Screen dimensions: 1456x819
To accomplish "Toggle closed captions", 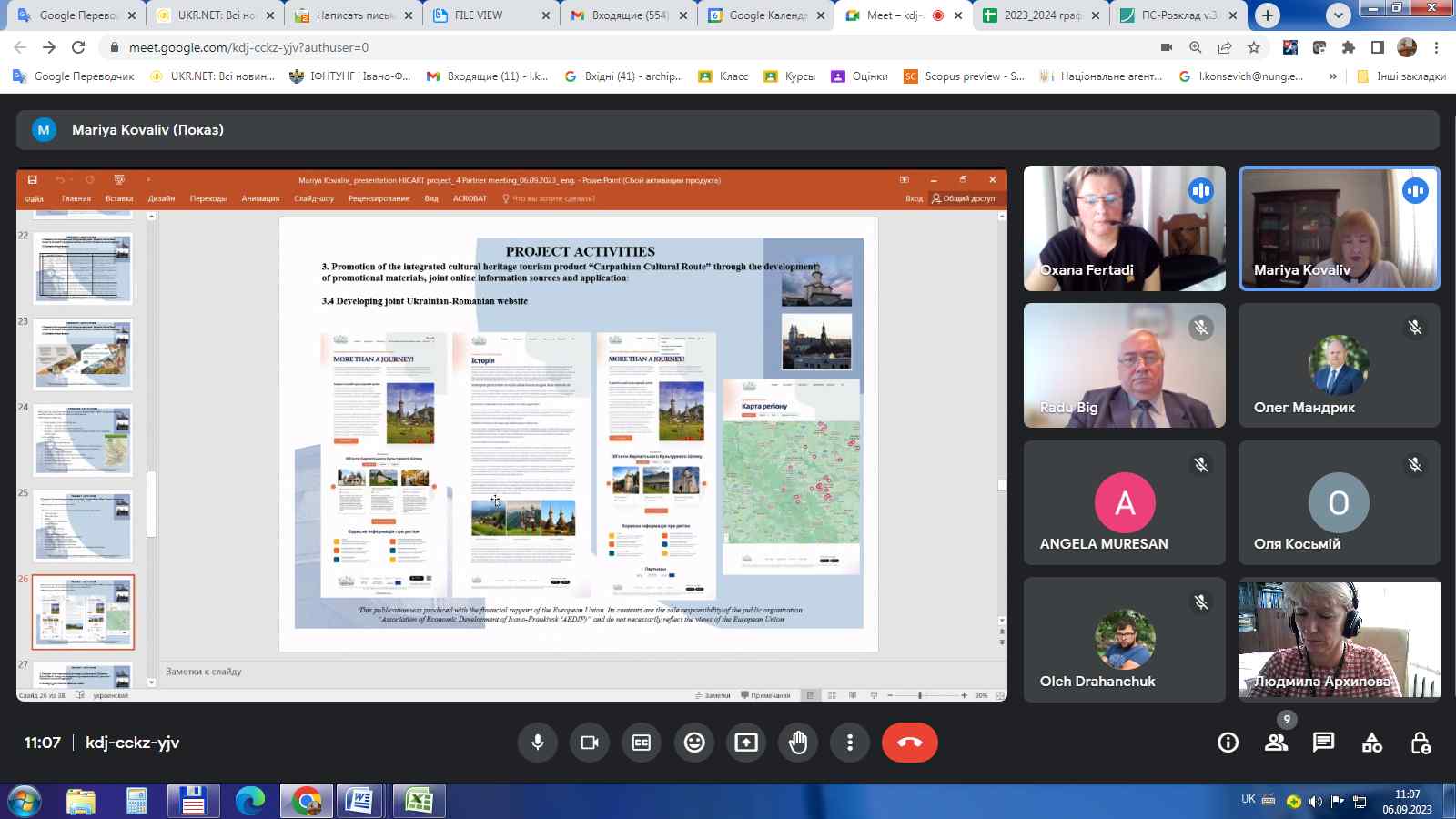I will point(642,743).
